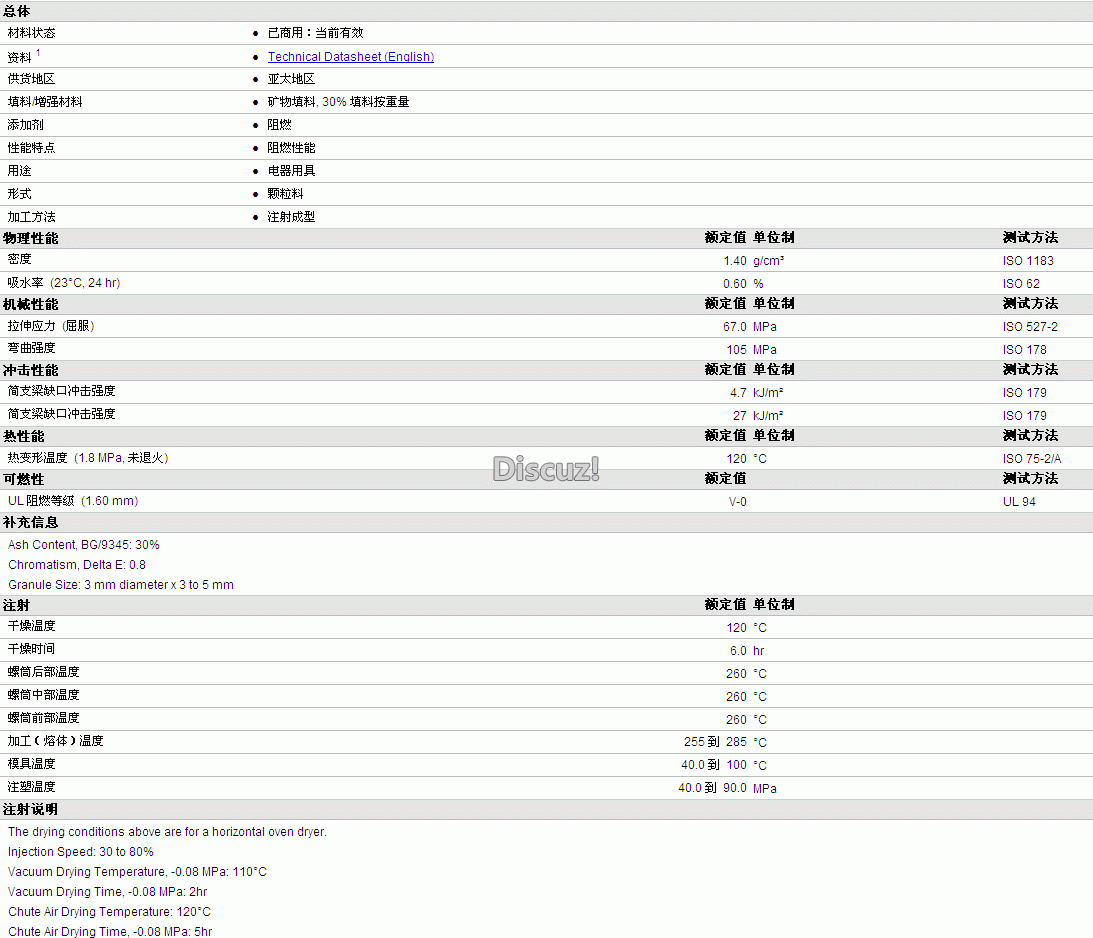Select the 添加剂 value 阻燃
Screen dimensions: 1093x938
[280, 125]
